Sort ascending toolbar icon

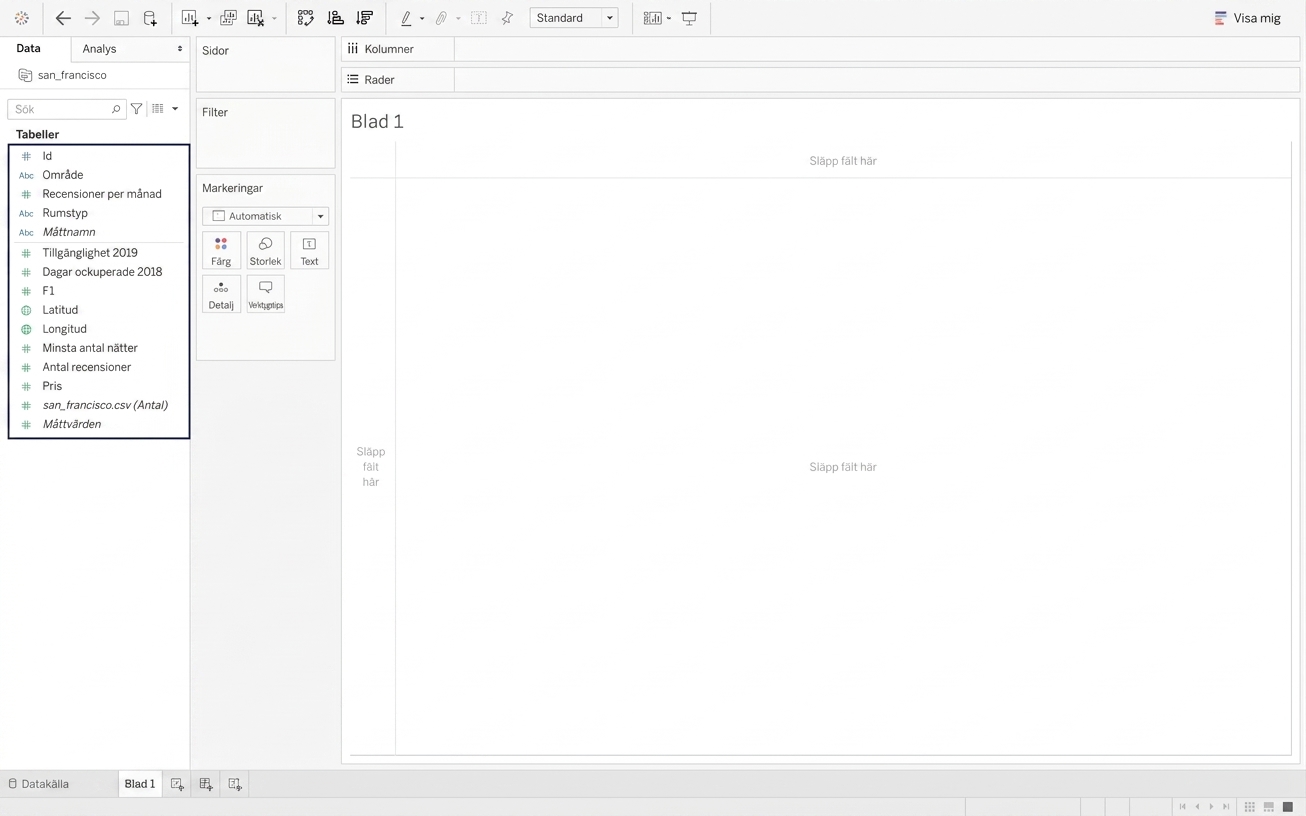[336, 18]
